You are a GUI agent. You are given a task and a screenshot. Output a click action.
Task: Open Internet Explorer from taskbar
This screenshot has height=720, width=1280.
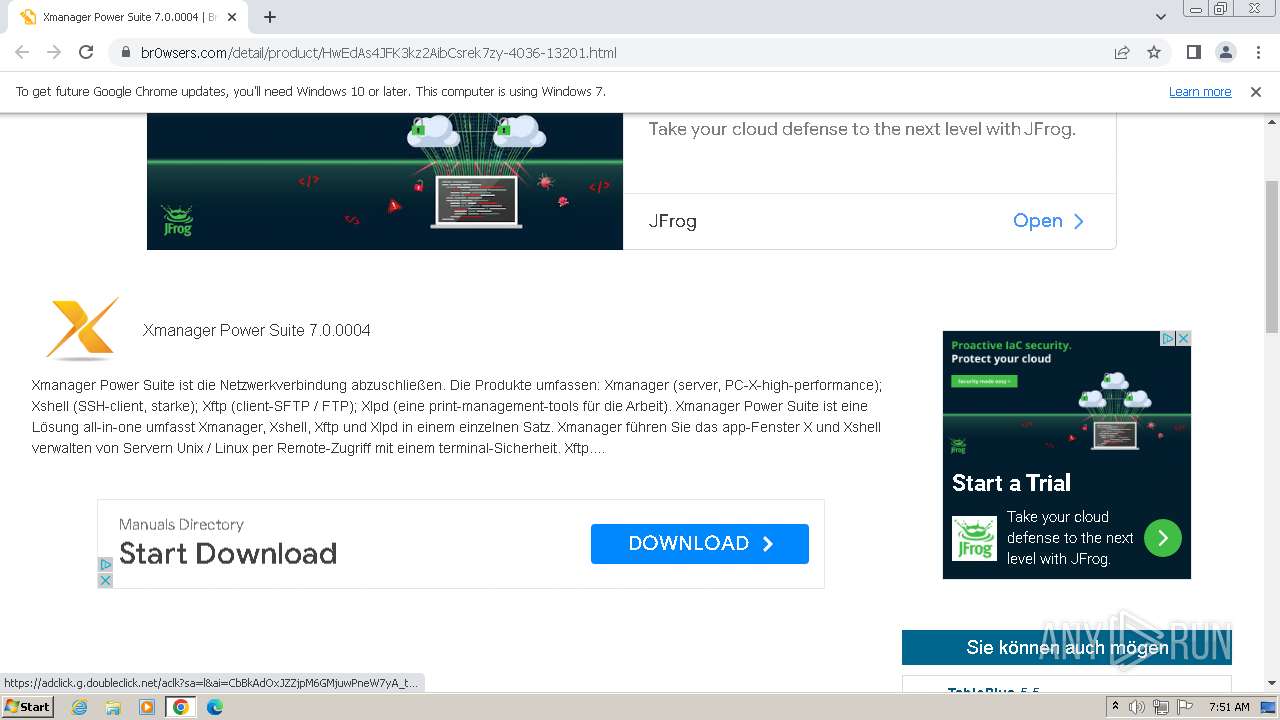click(x=79, y=707)
